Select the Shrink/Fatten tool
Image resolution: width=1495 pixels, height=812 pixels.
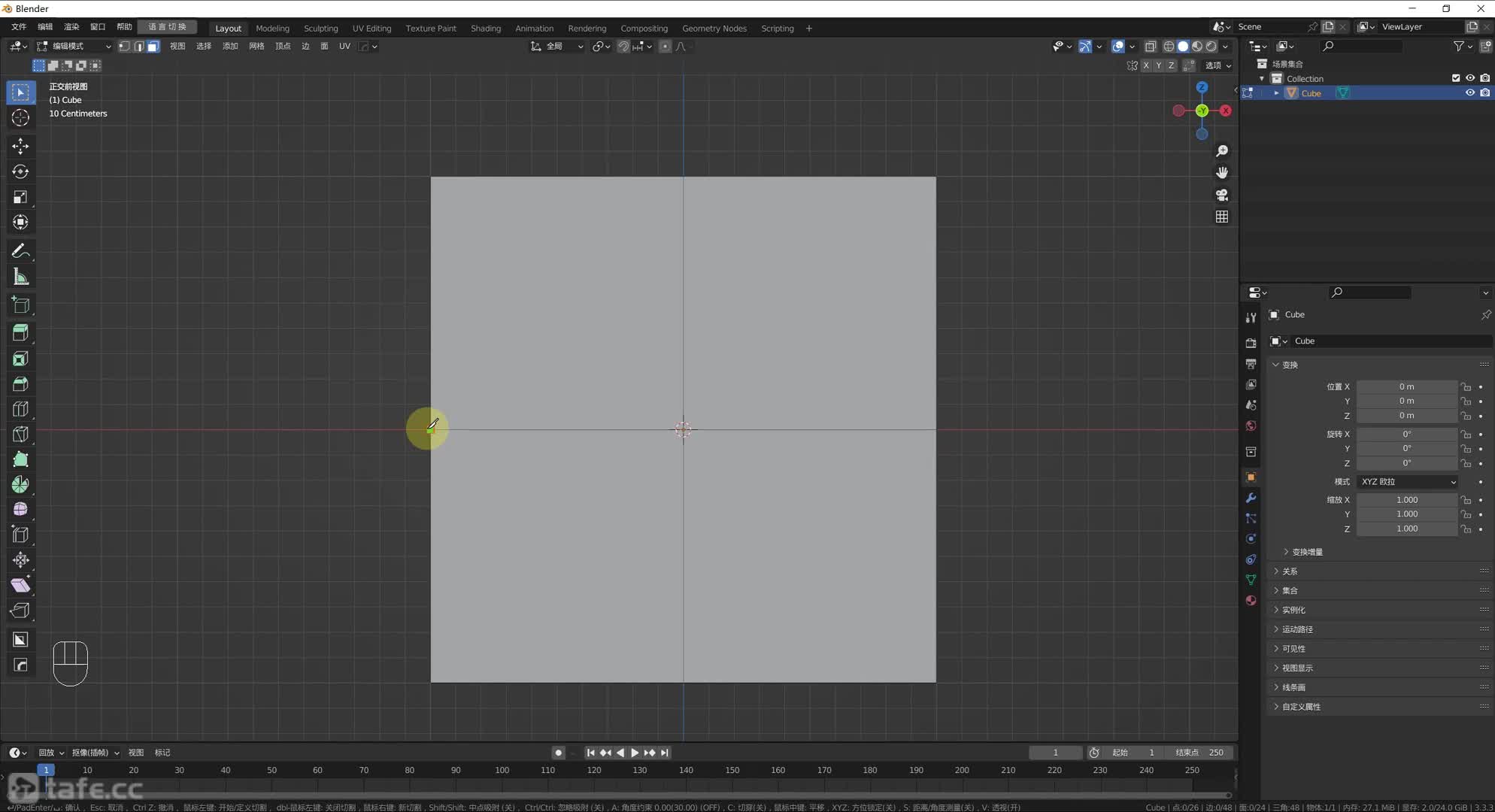pyautogui.click(x=20, y=559)
